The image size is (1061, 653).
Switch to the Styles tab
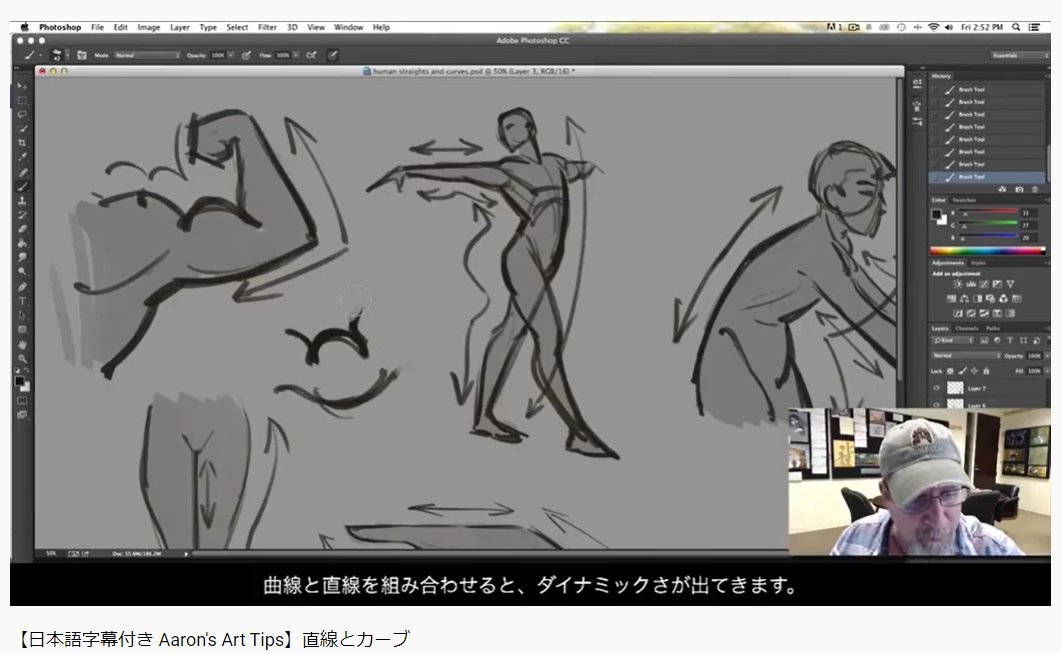[x=978, y=263]
